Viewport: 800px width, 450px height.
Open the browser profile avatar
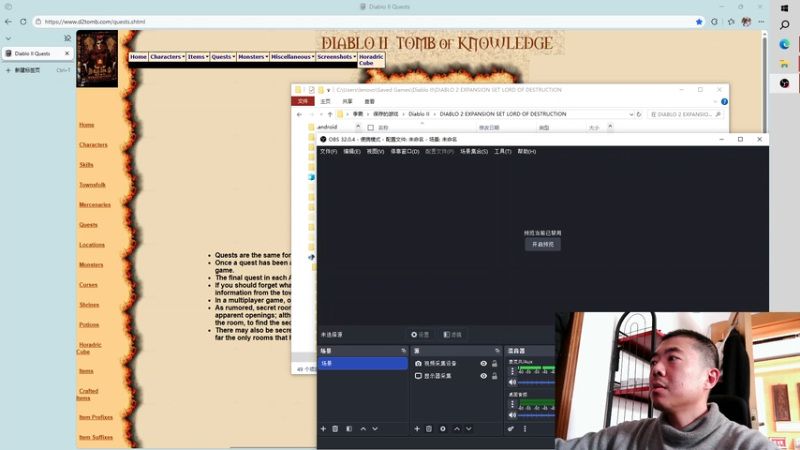[746, 21]
